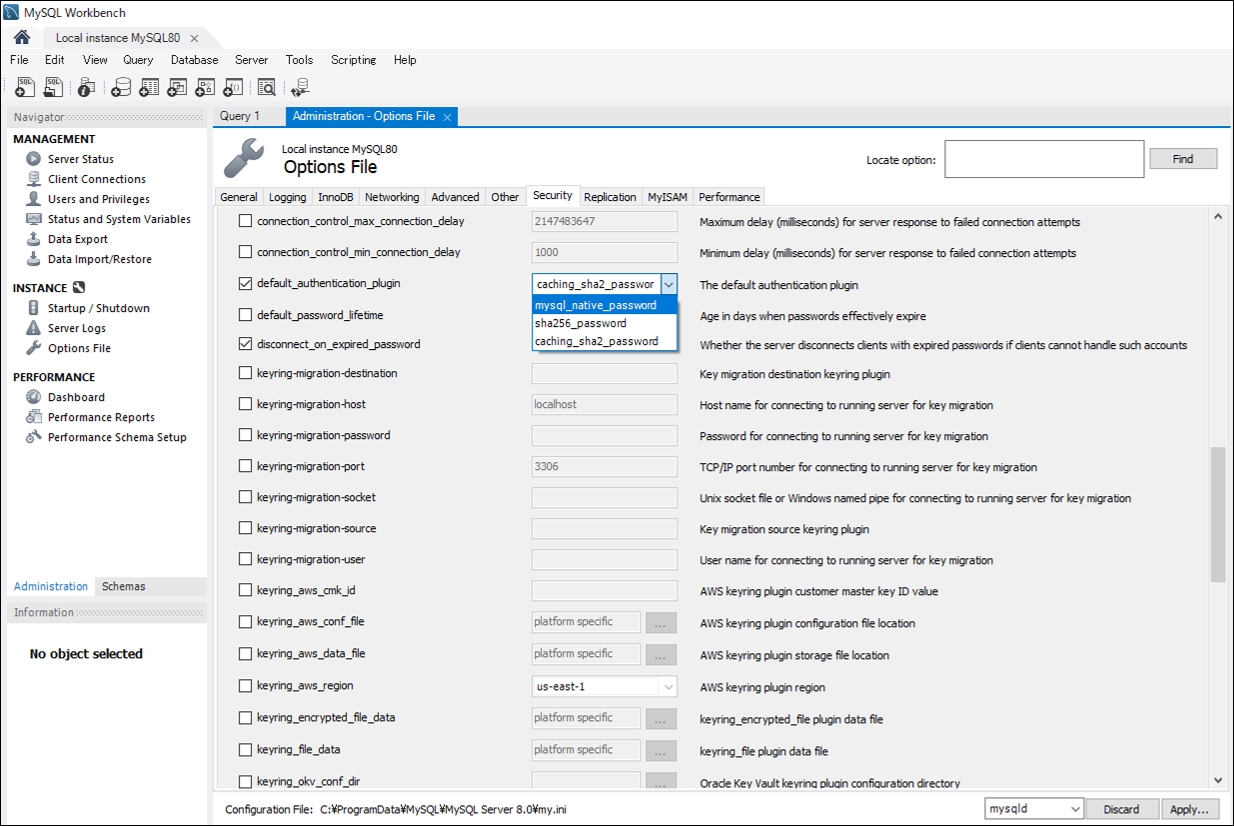This screenshot has height=826, width=1234.
Task: Open the object inspector icon
Action: click(x=87, y=88)
